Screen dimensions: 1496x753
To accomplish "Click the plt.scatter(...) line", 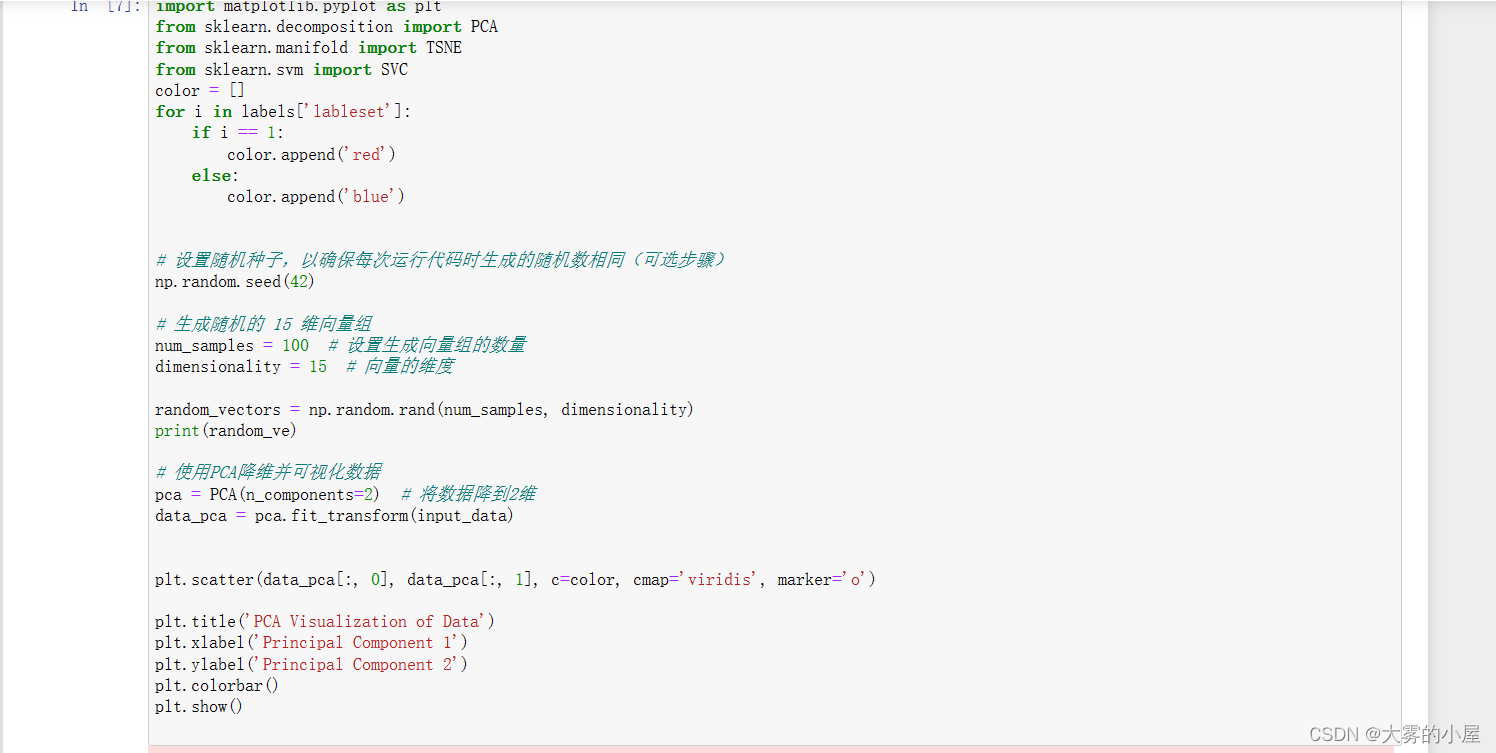I will click(515, 580).
